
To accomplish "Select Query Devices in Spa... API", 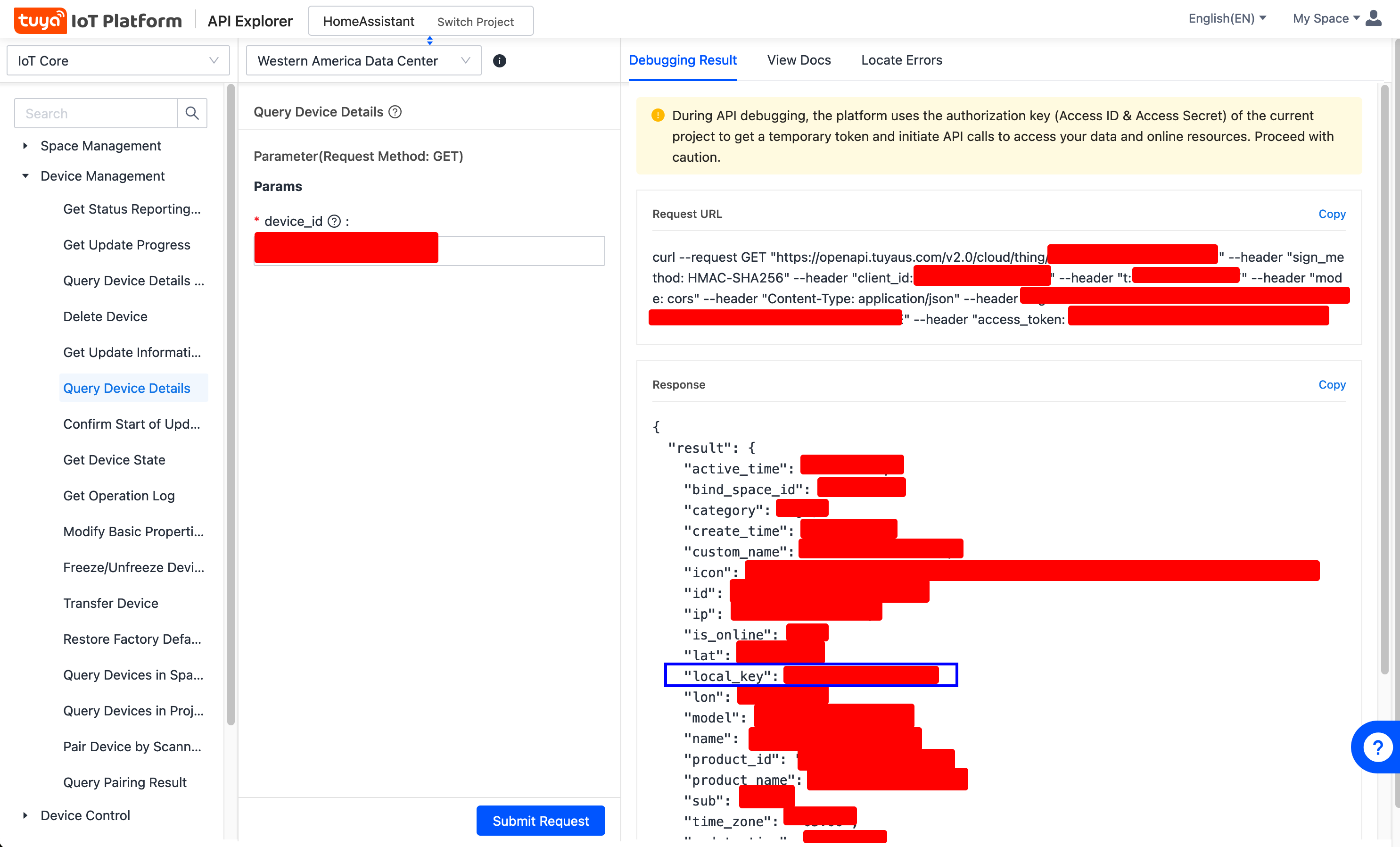I will pyautogui.click(x=133, y=675).
